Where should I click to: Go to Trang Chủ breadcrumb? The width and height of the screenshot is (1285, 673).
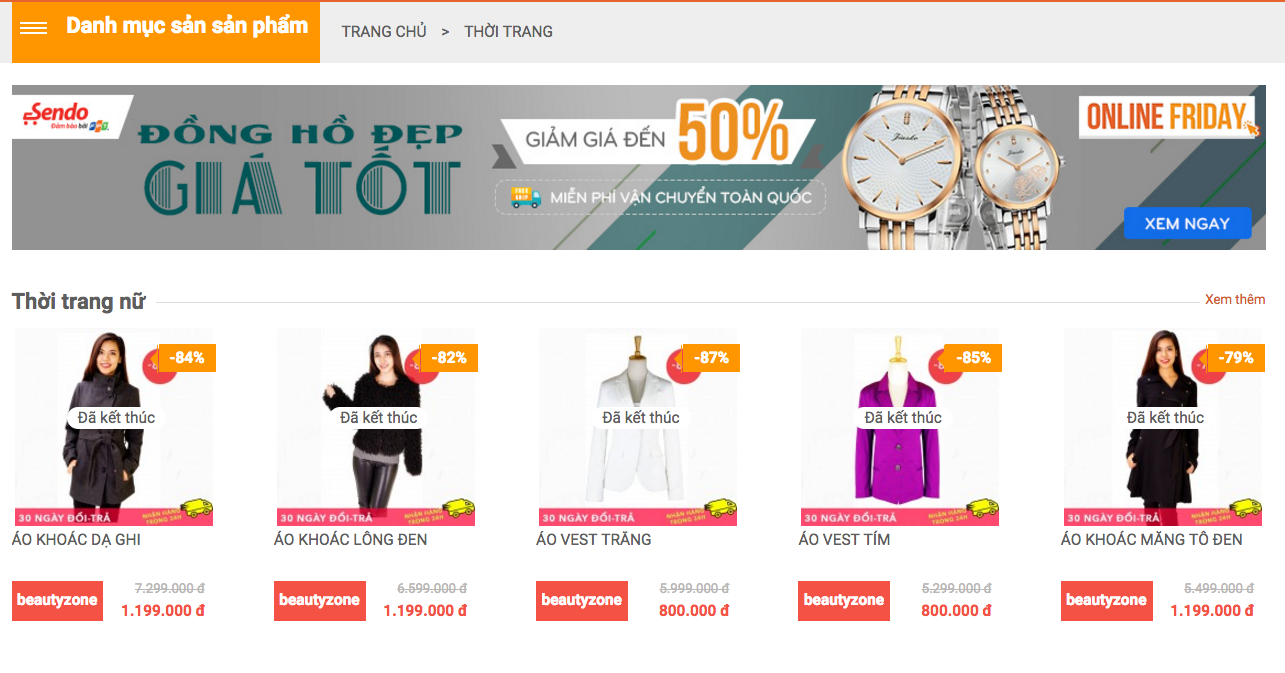click(384, 31)
